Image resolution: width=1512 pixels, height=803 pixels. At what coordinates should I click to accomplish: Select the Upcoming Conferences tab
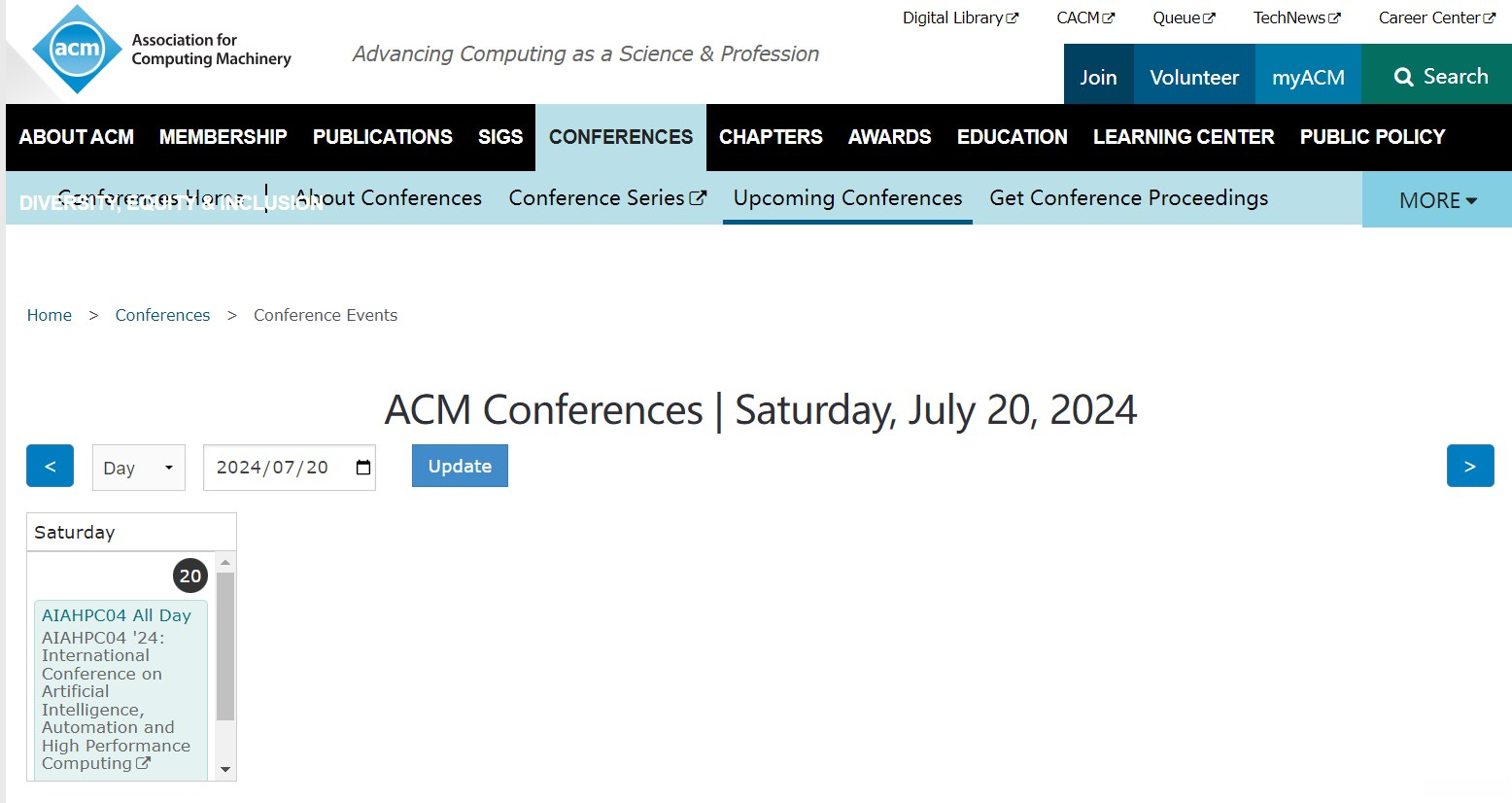pos(847,198)
